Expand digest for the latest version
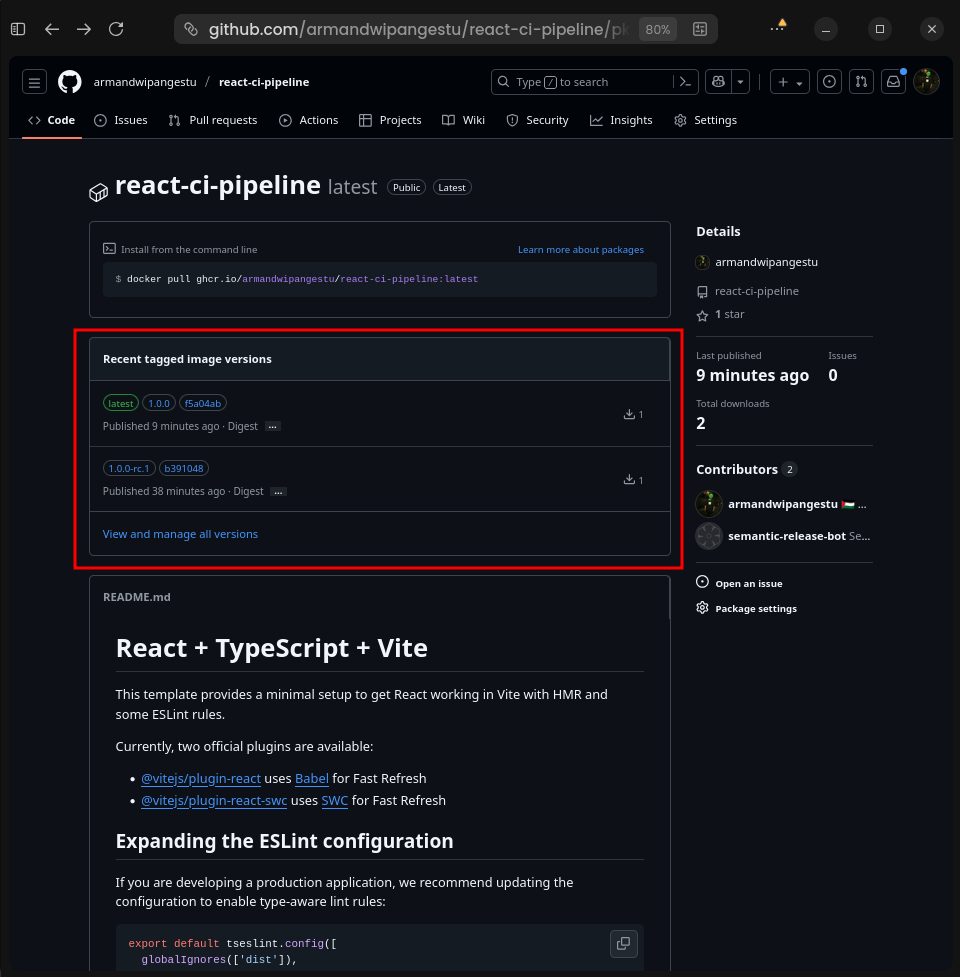960x977 pixels. click(272, 427)
